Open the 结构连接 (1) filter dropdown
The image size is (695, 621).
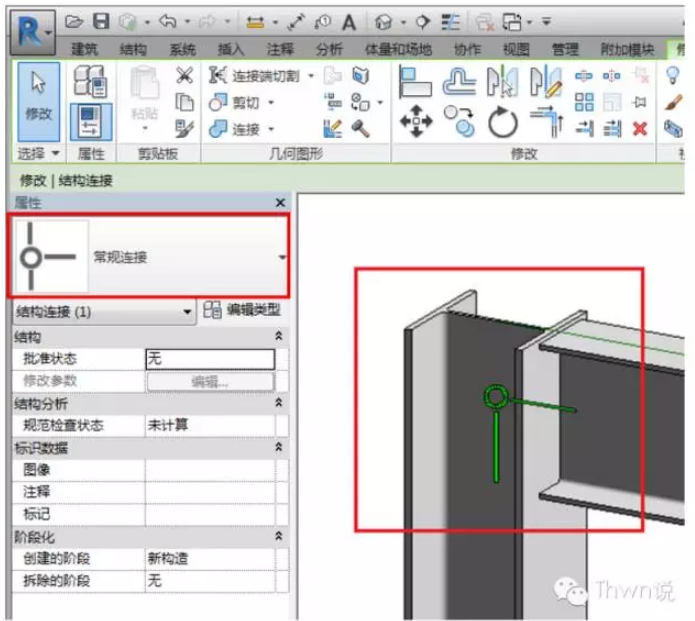187,312
